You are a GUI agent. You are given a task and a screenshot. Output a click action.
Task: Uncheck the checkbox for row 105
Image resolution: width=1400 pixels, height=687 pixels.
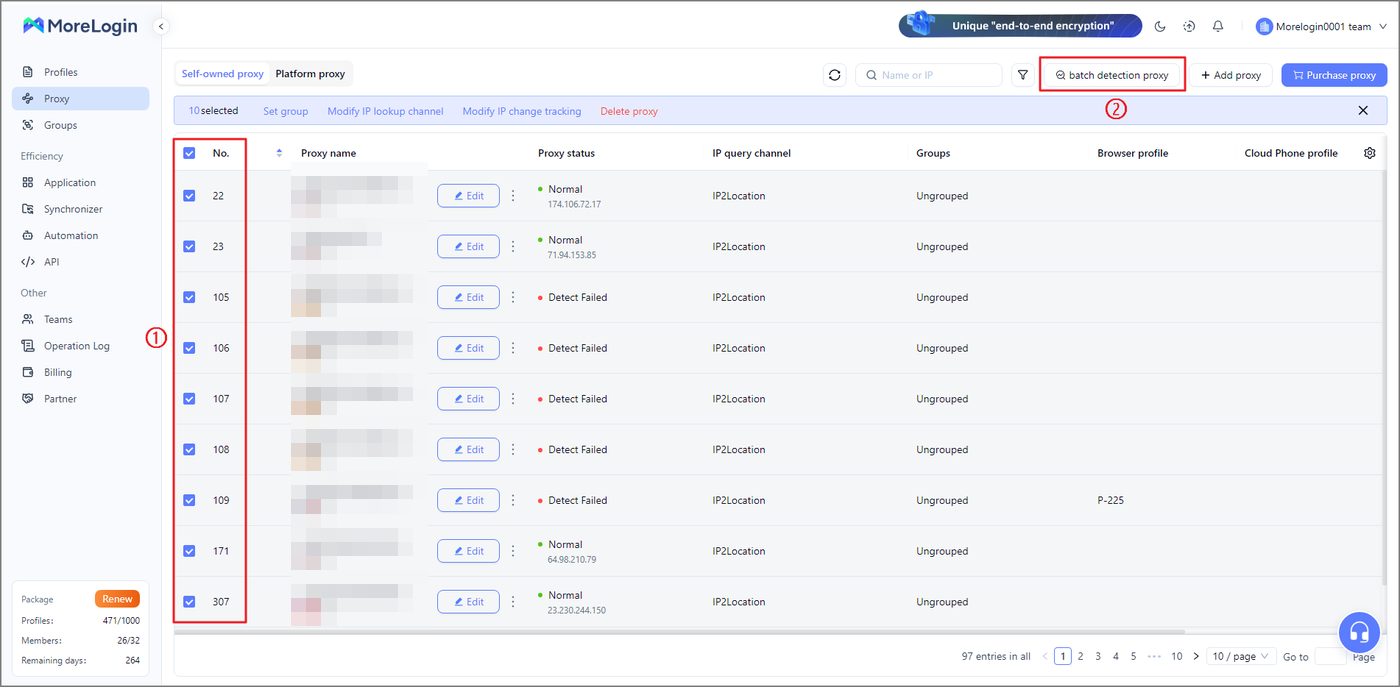(189, 297)
